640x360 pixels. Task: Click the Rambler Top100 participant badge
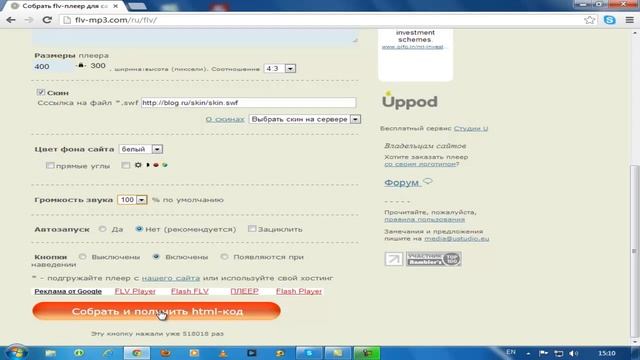[433, 259]
